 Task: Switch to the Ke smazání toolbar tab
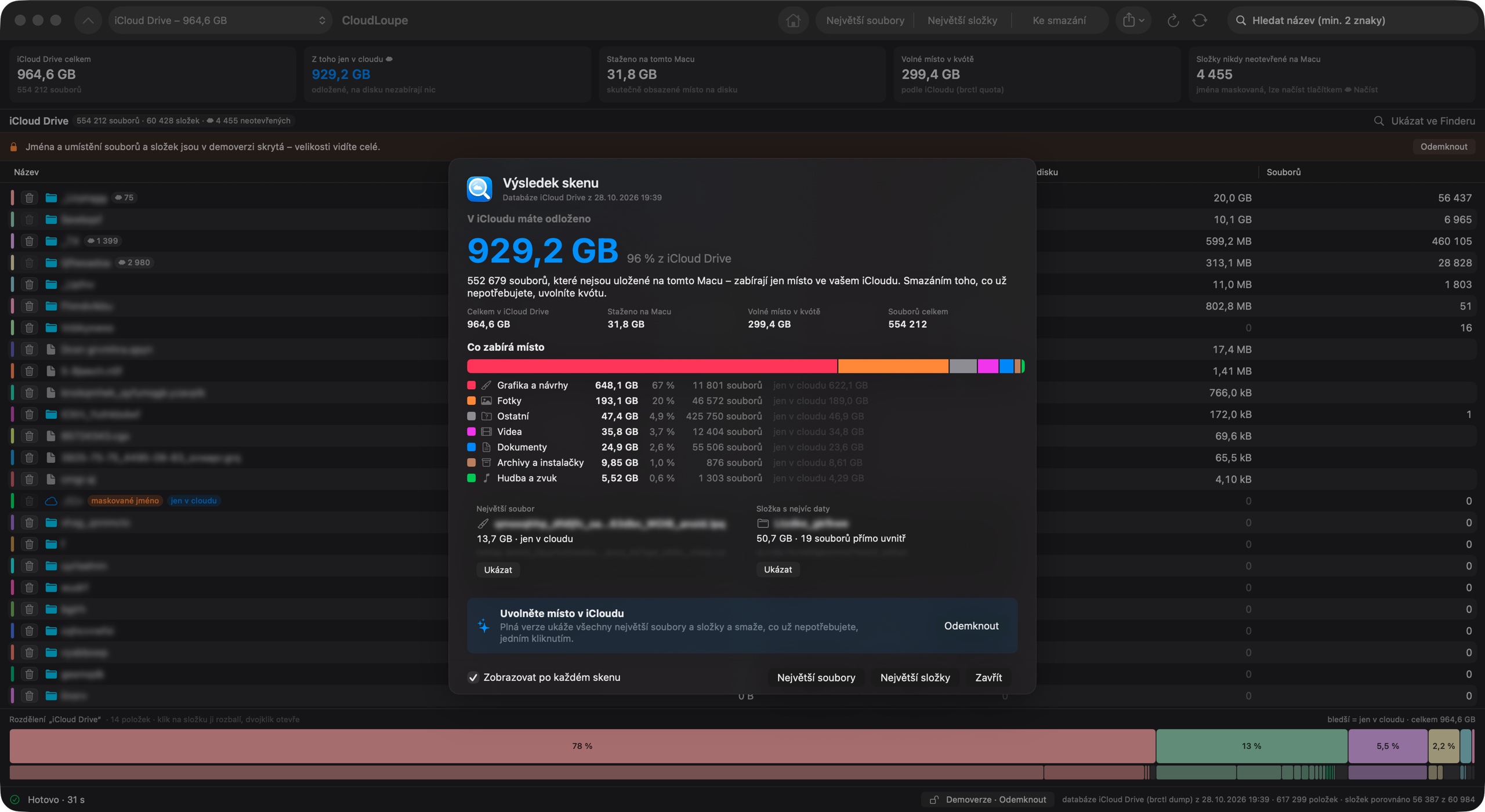pos(1059,20)
